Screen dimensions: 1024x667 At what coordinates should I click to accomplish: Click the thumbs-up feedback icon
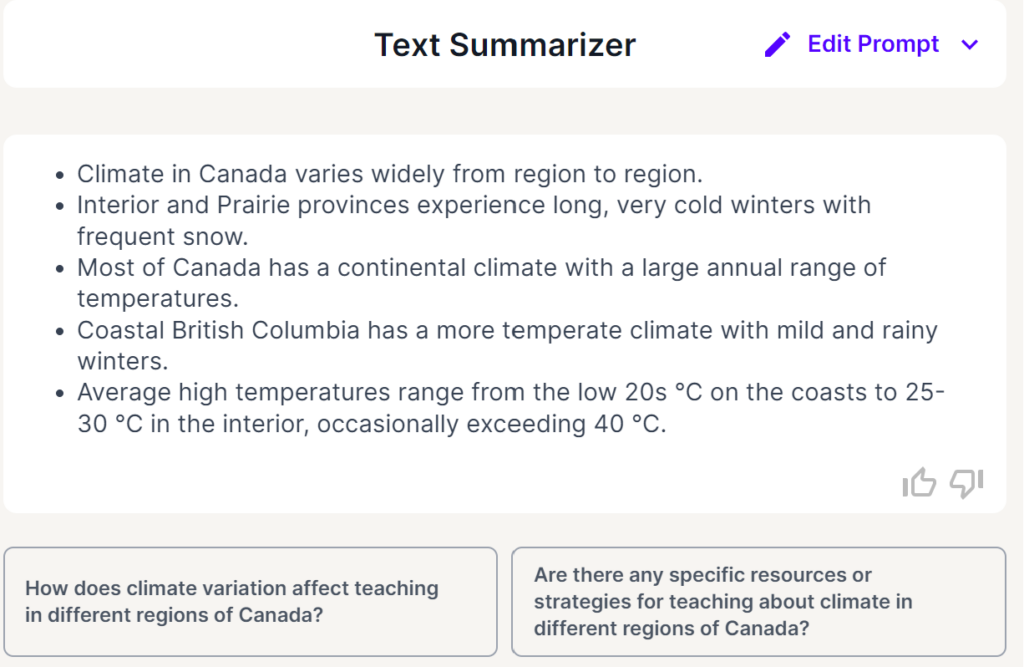tap(919, 484)
